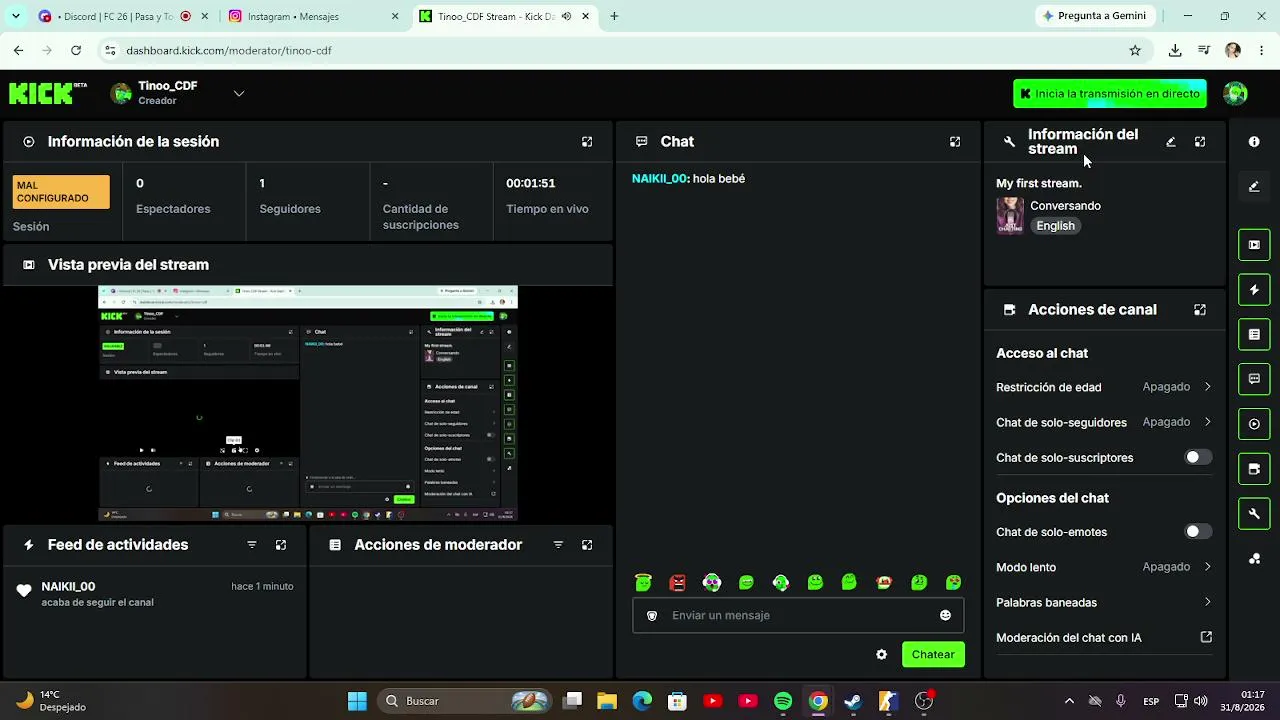Toggle the moderator actions list sidebar icon
This screenshot has height=720, width=1280.
(1254, 334)
